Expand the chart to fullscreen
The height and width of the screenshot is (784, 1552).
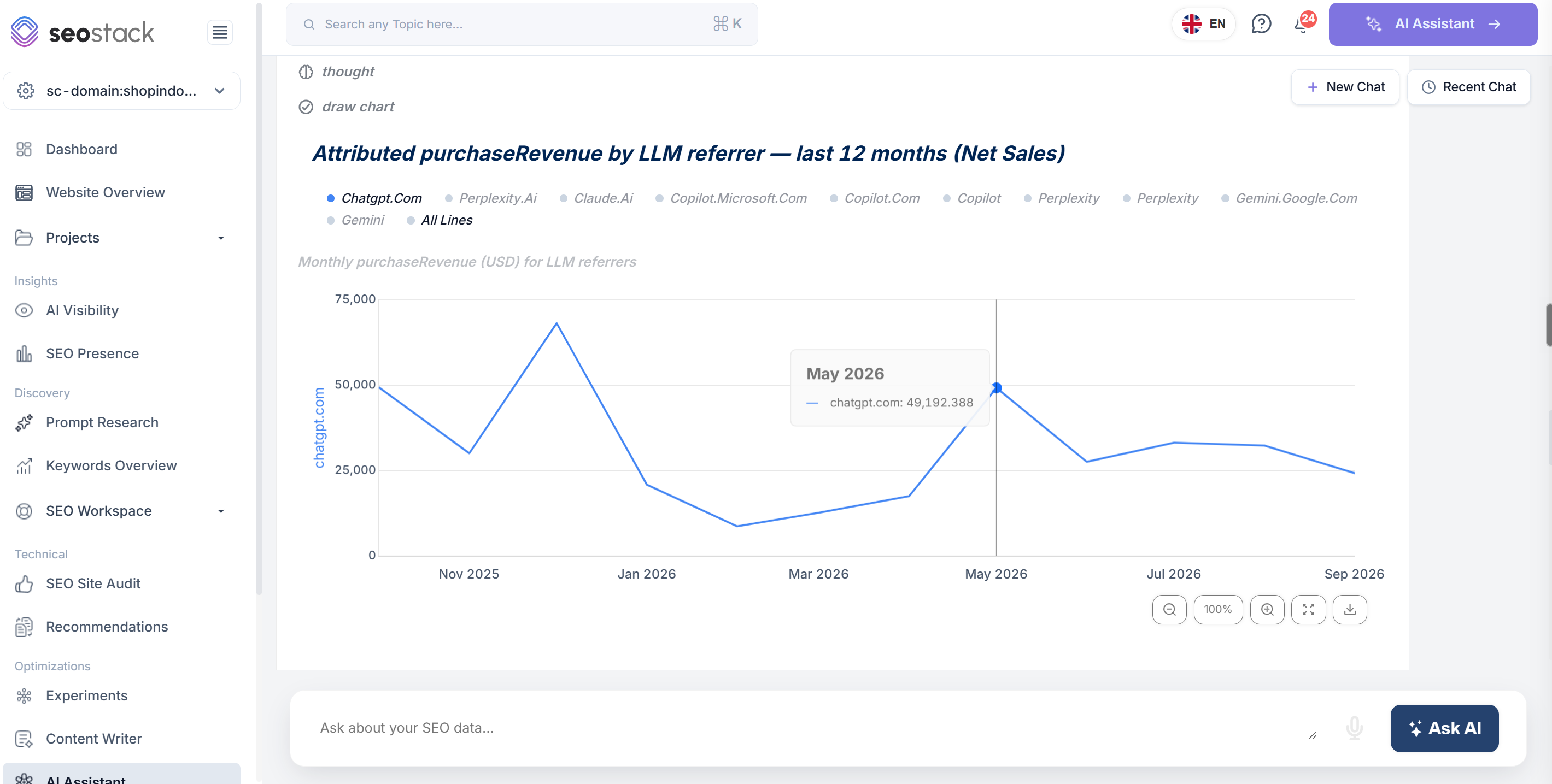(x=1308, y=609)
